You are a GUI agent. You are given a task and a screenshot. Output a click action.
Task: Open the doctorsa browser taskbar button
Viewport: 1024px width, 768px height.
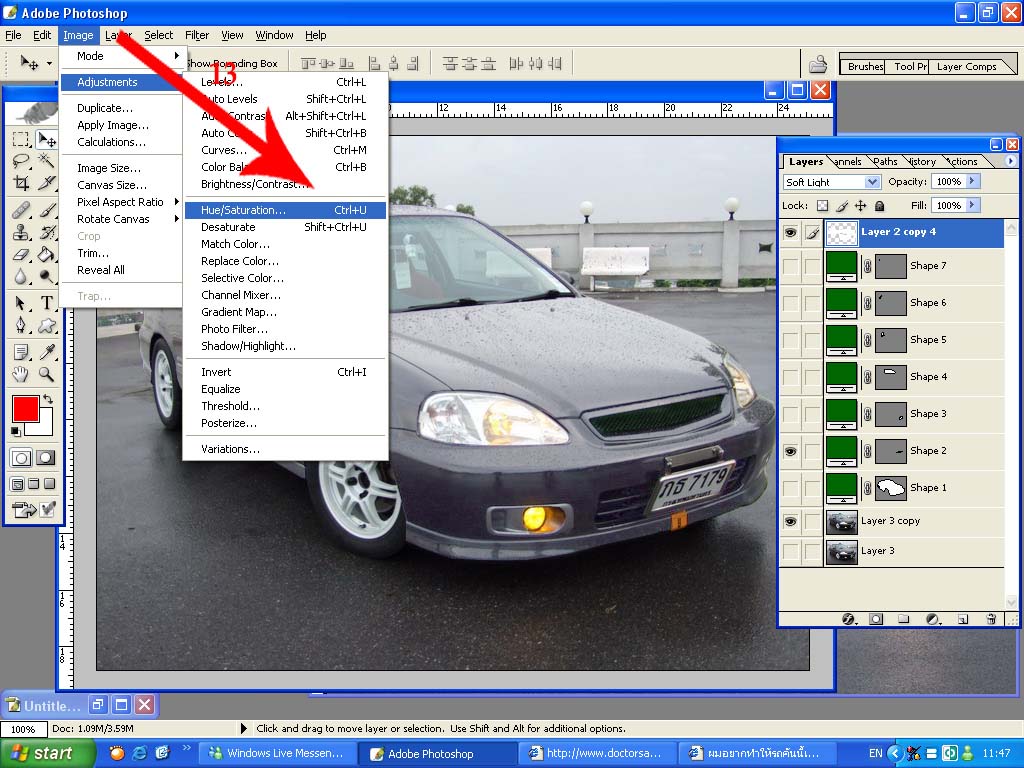click(x=596, y=753)
